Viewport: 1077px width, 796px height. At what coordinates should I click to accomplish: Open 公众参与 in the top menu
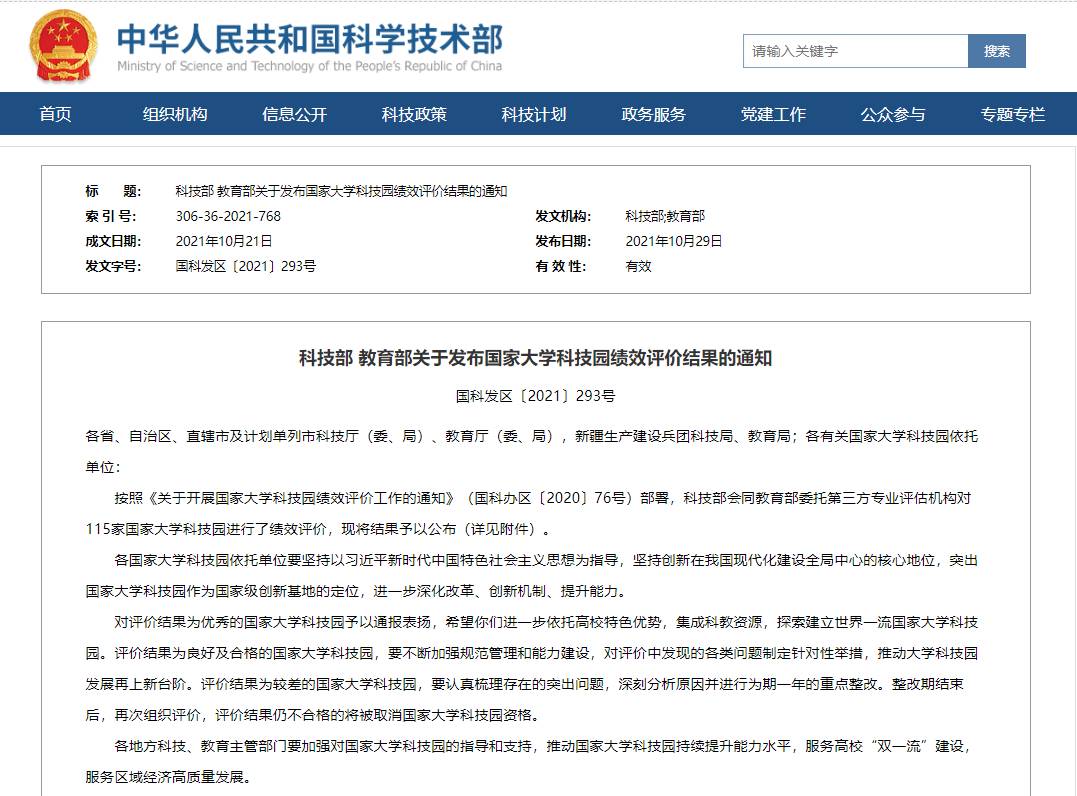[x=893, y=114]
